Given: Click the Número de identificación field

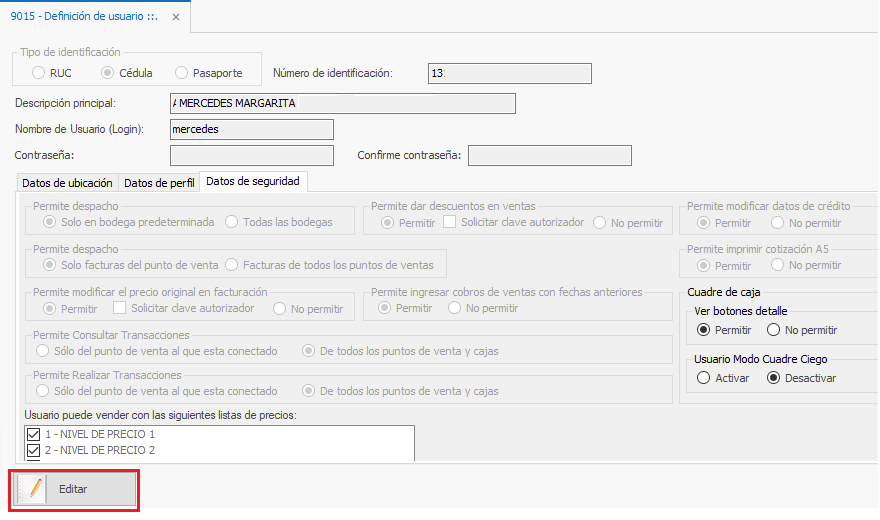Looking at the screenshot, I should (509, 73).
